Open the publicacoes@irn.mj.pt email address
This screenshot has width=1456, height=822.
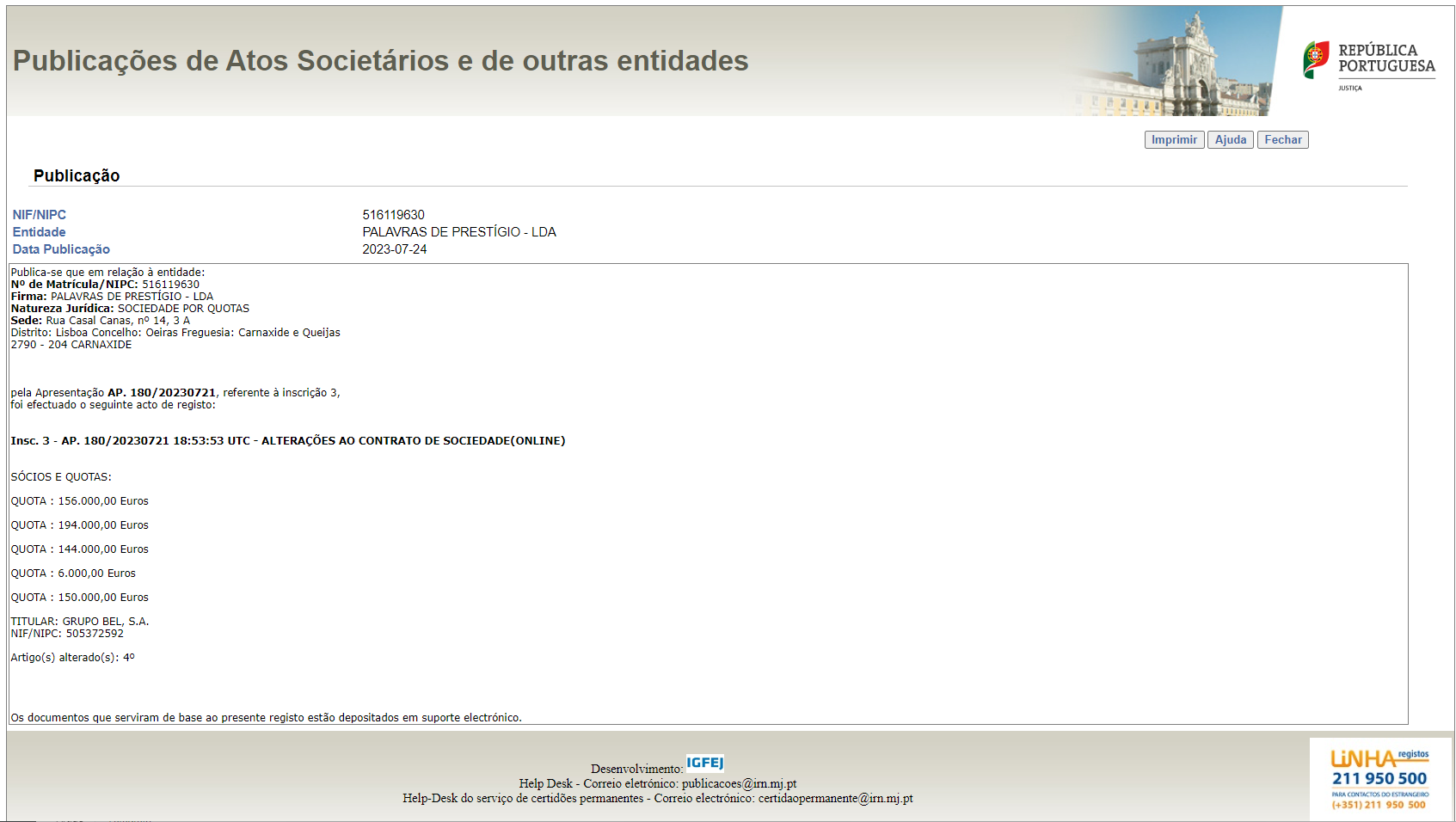pos(739,783)
